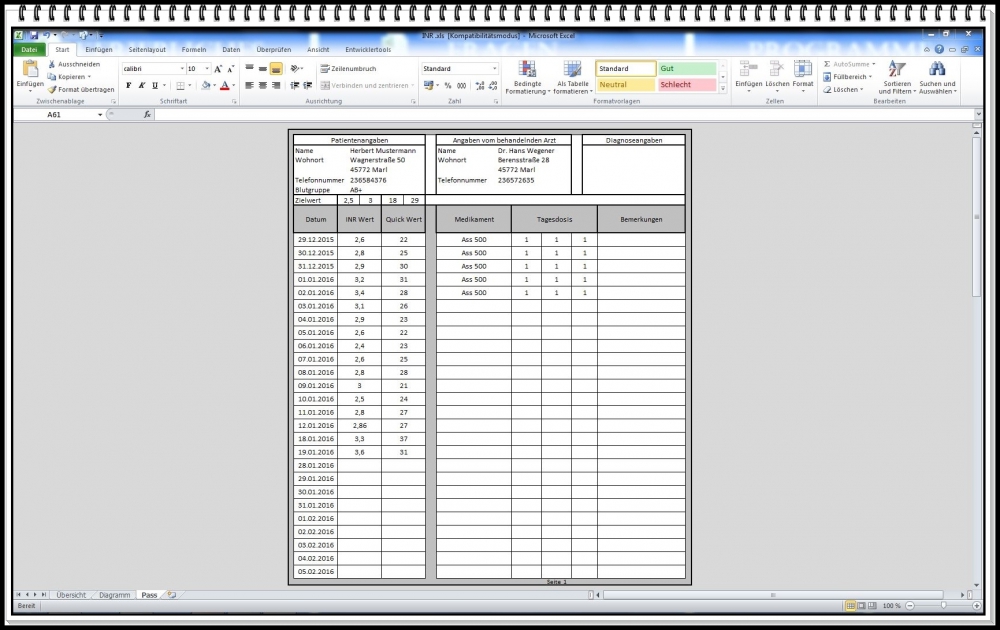Apply the Schlecht cell style
This screenshot has width=1000, height=630.
coord(686,85)
